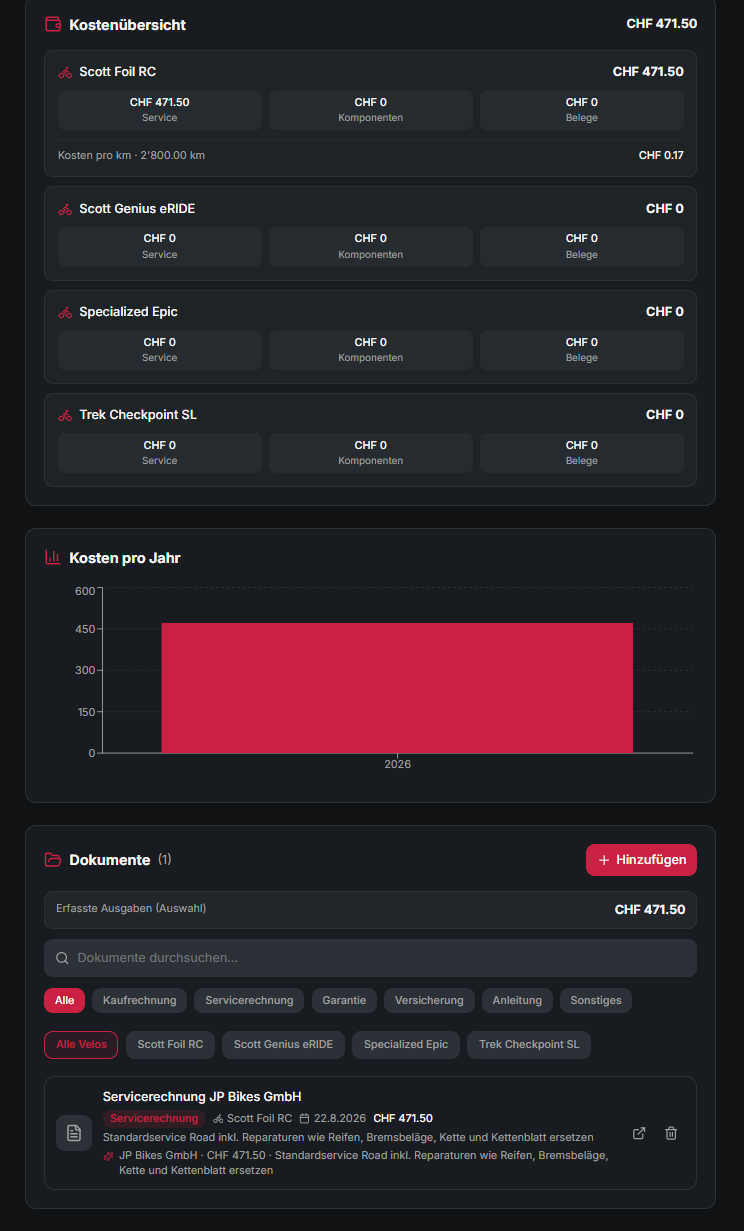Click the 2026 axis label of the chart
The width and height of the screenshot is (744, 1231).
(397, 764)
